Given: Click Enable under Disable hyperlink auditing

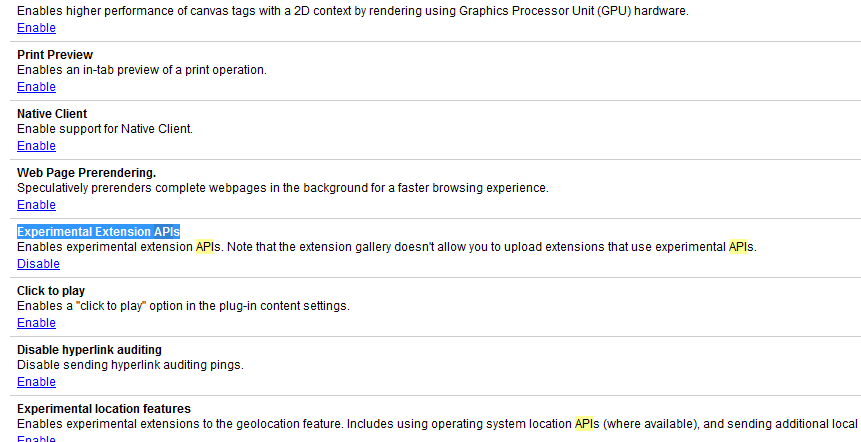Looking at the screenshot, I should [x=36, y=382].
